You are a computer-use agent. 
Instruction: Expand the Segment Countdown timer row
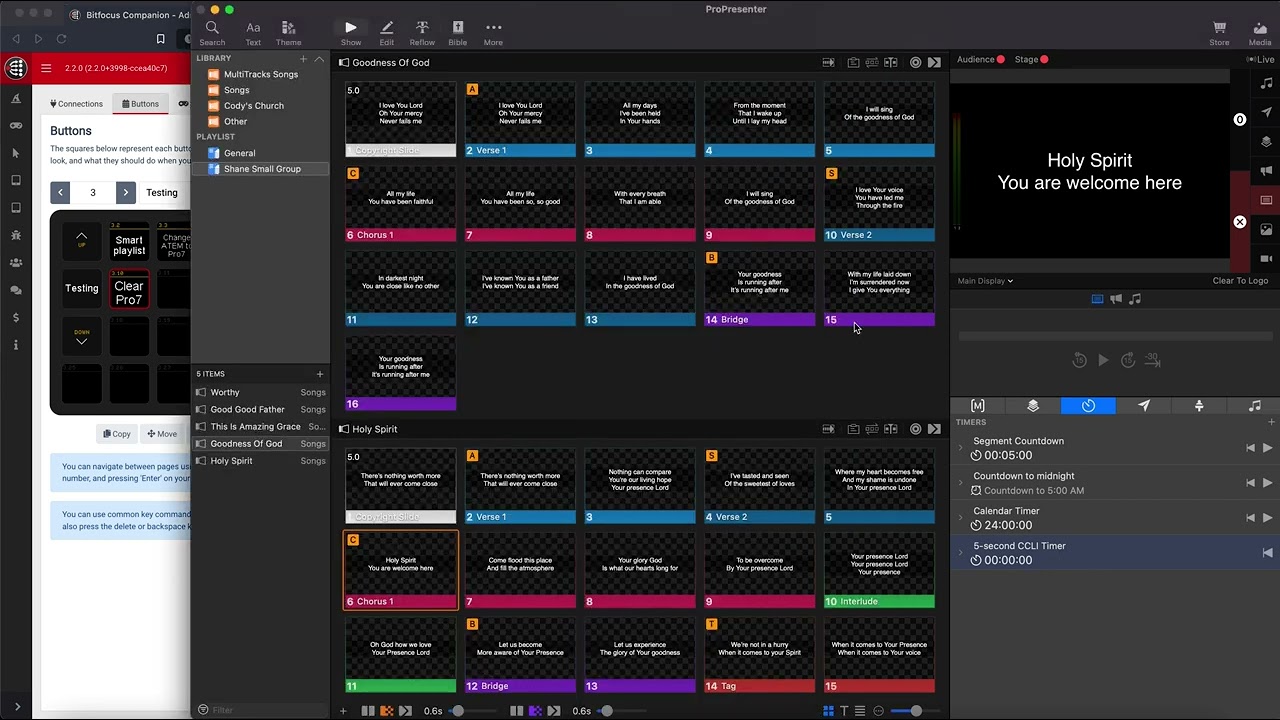961,448
